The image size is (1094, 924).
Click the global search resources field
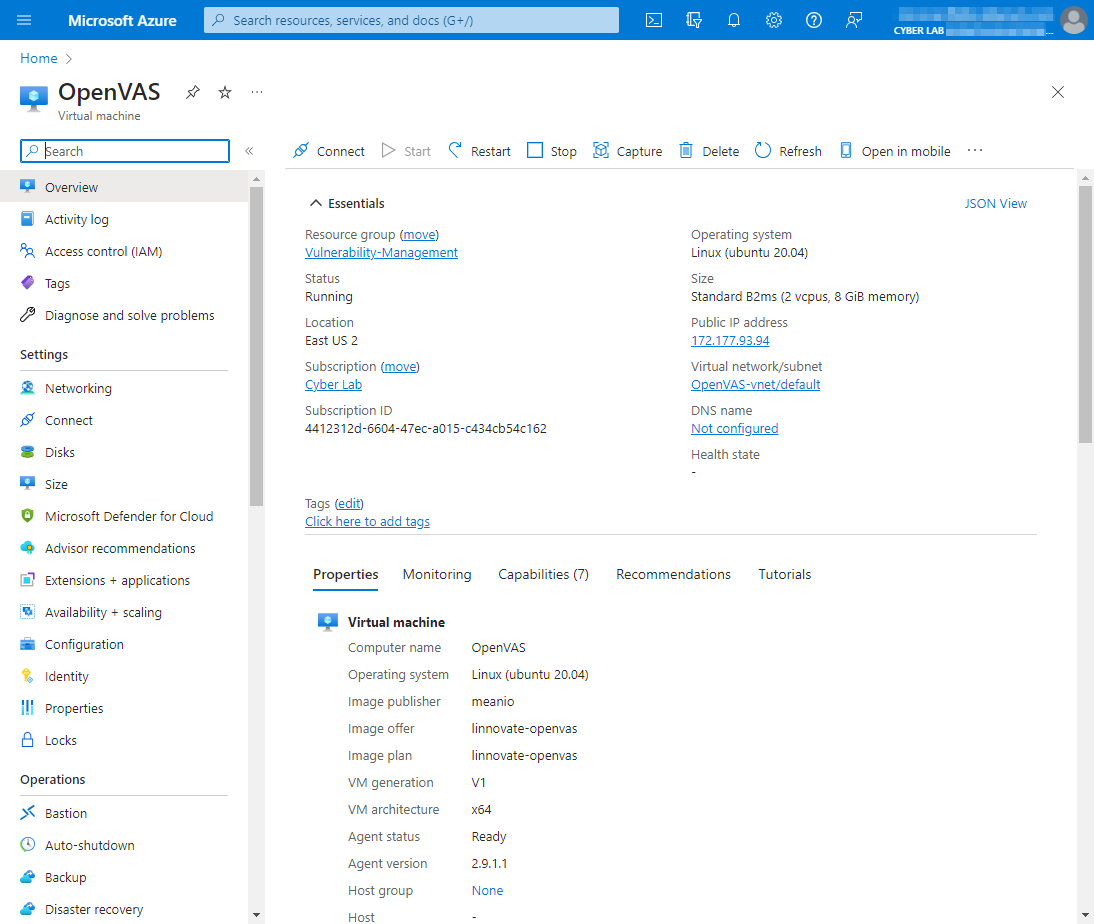(x=411, y=20)
